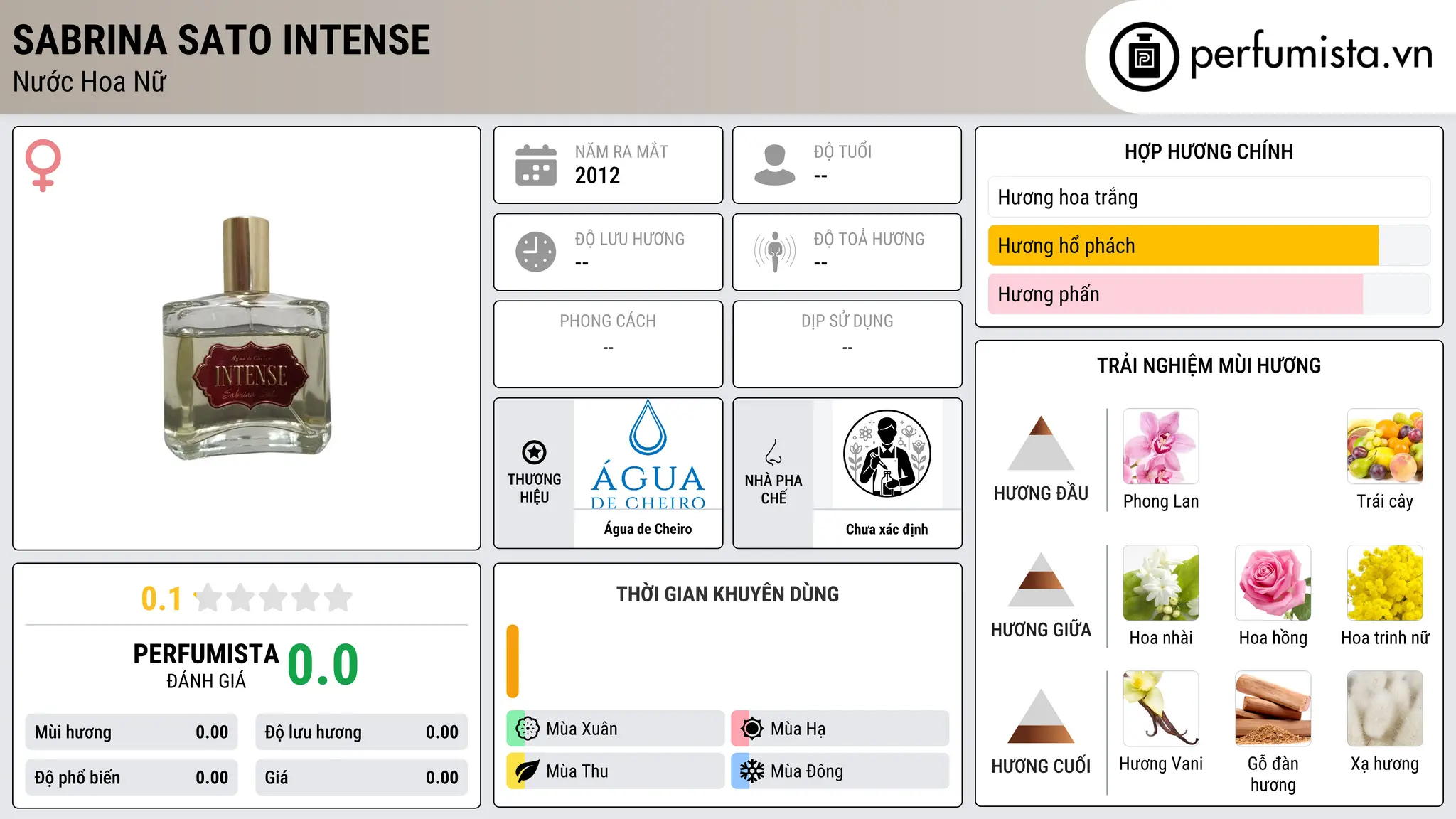Open the Chưa xác định perfumer link

click(x=887, y=529)
